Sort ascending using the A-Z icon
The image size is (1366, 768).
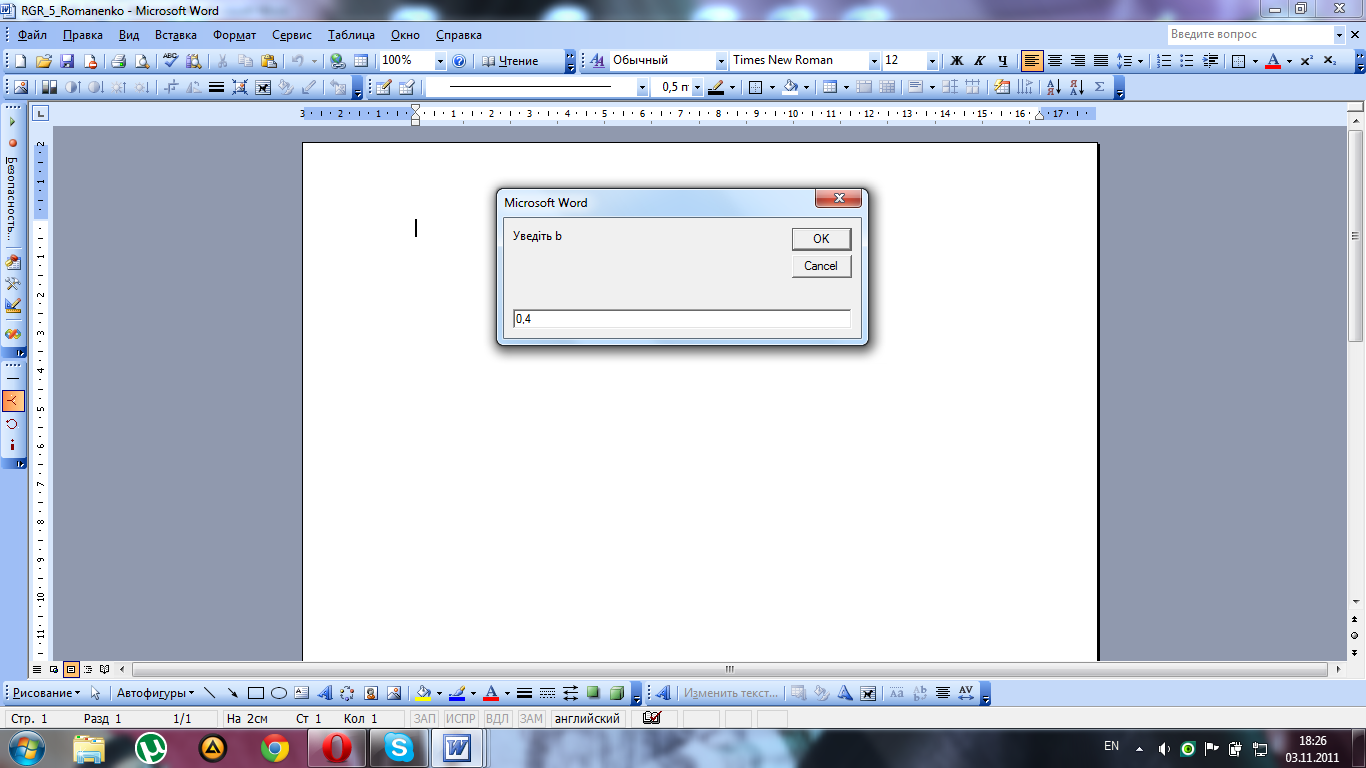tap(1053, 87)
